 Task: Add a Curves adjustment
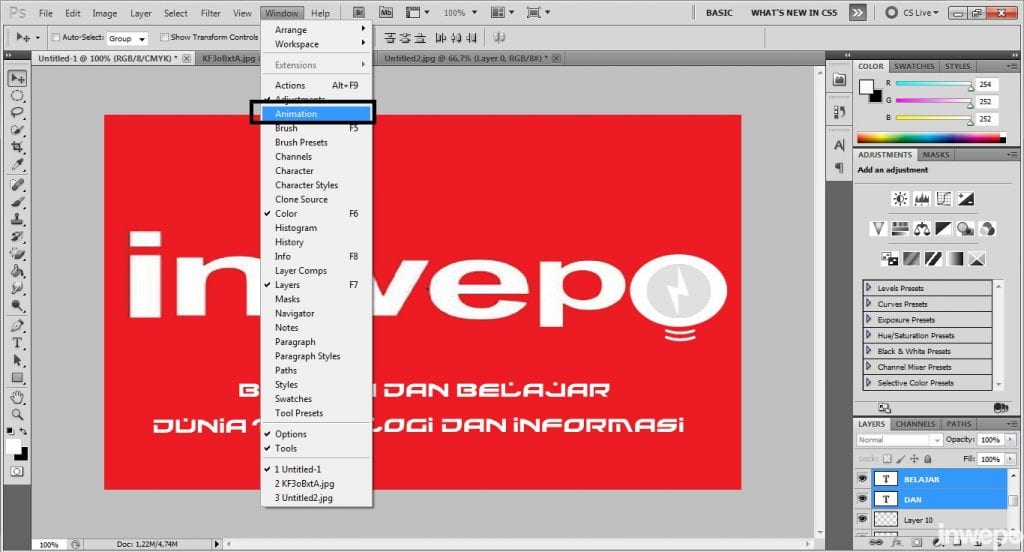[x=944, y=199]
